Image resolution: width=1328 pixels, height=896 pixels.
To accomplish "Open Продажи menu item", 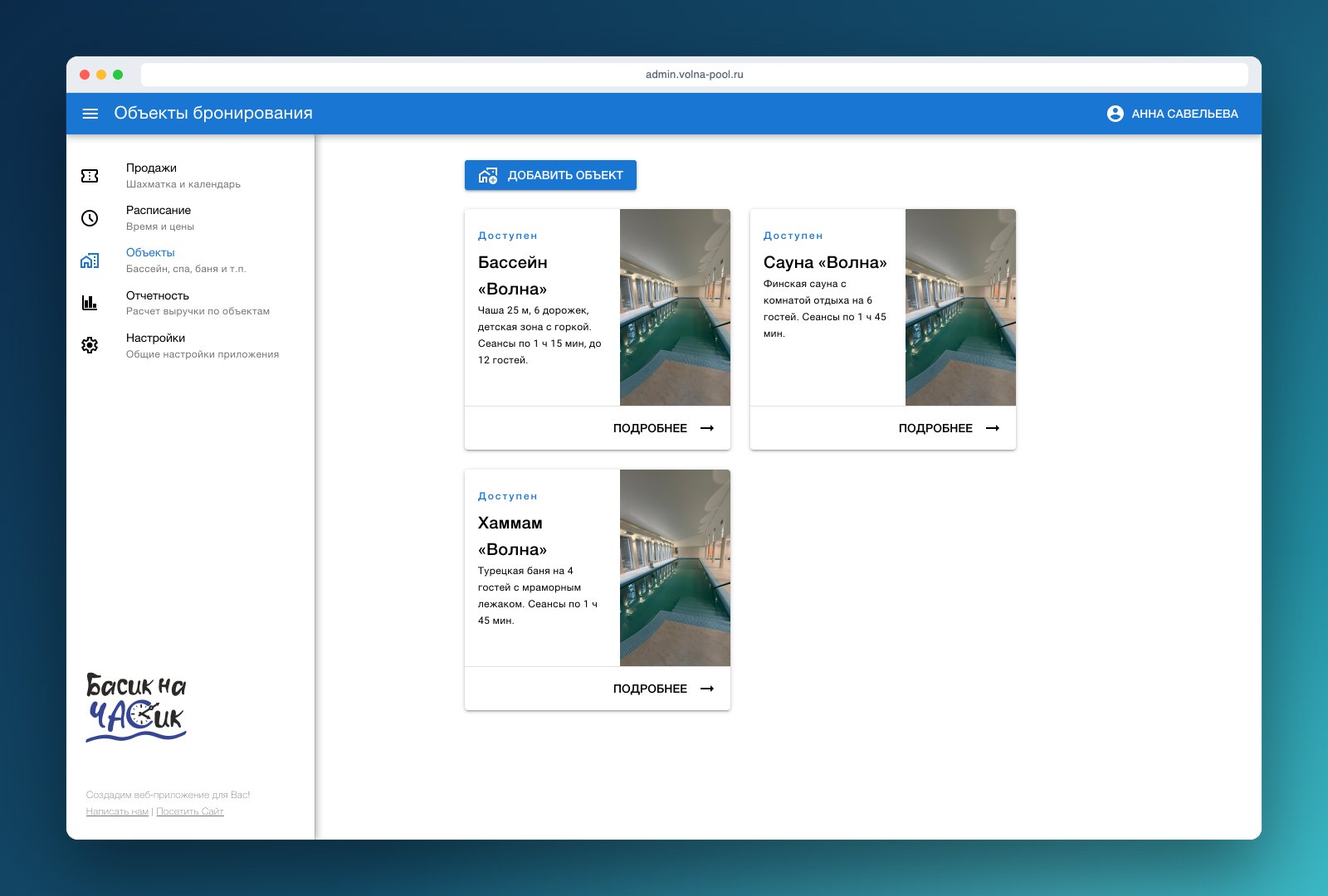I will click(x=191, y=176).
